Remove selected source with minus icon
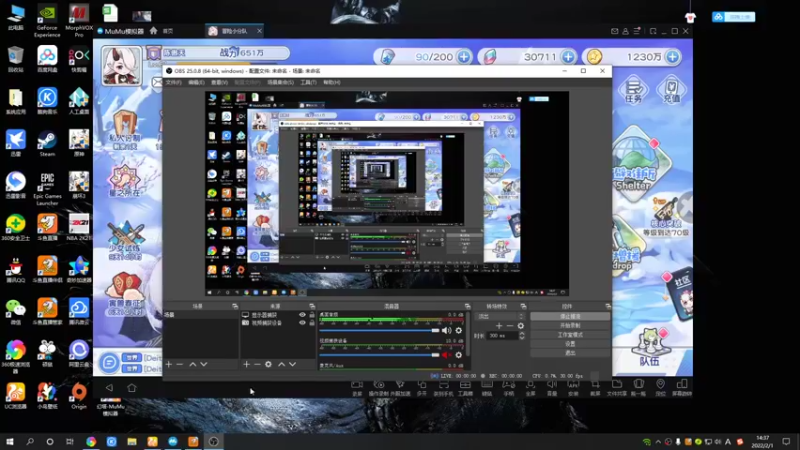 tap(257, 364)
